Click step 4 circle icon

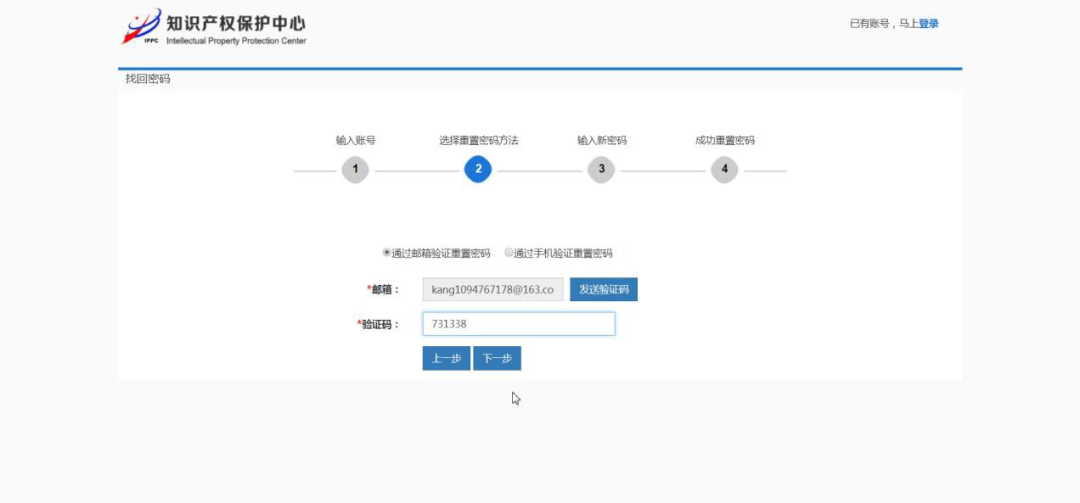pos(725,170)
